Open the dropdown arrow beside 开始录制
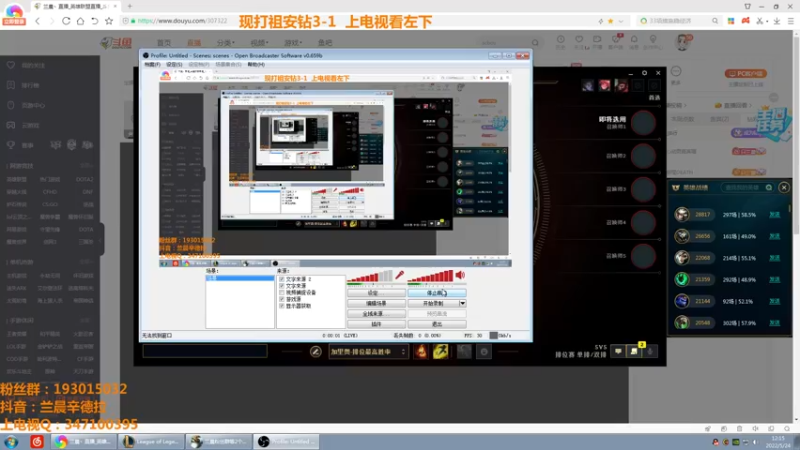 tap(463, 304)
